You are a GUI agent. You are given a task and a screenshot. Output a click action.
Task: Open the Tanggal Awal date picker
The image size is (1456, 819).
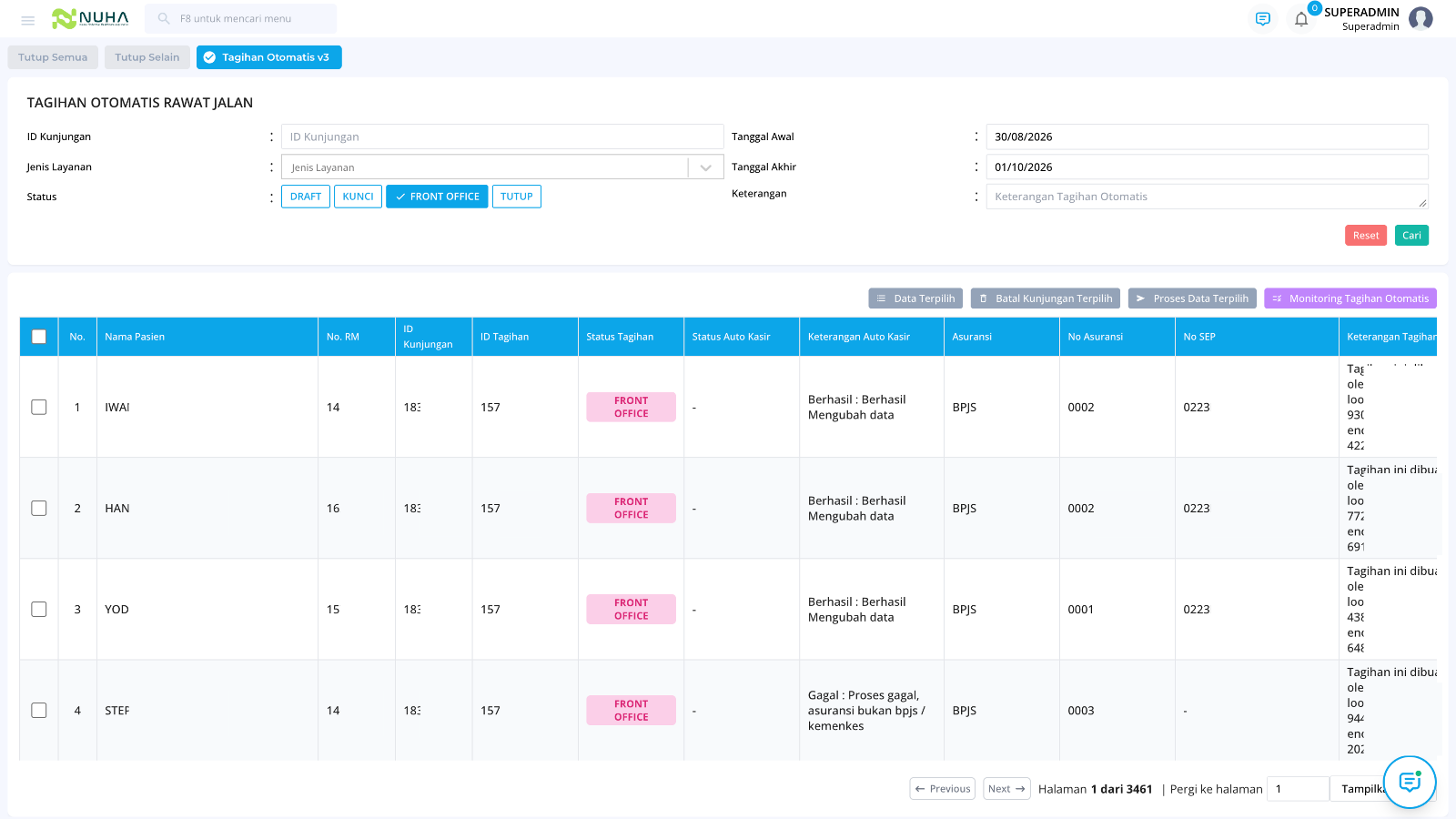point(1208,136)
